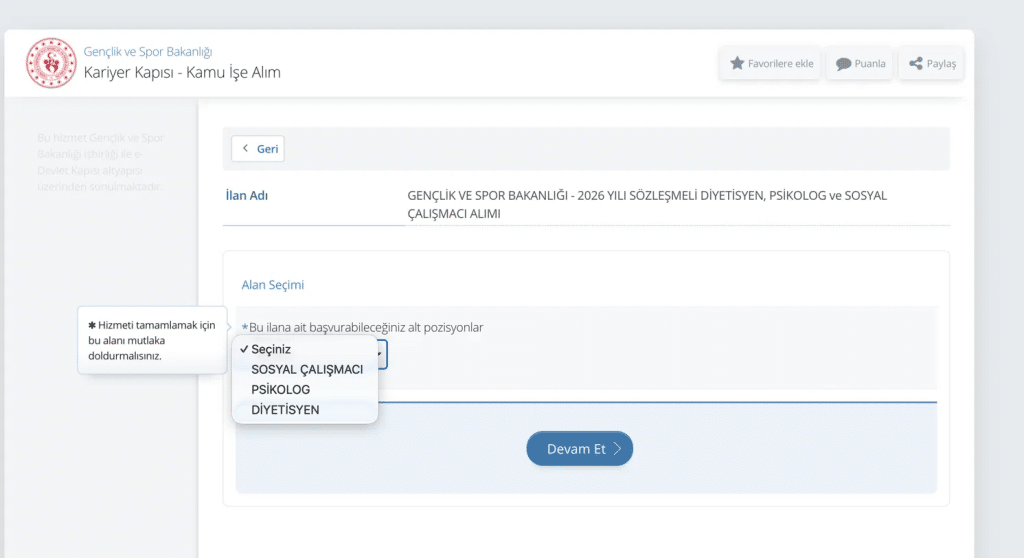Screen dimensions: 1024x558
Task: Add service to favorites with Favorilere ekle
Action: [770, 63]
